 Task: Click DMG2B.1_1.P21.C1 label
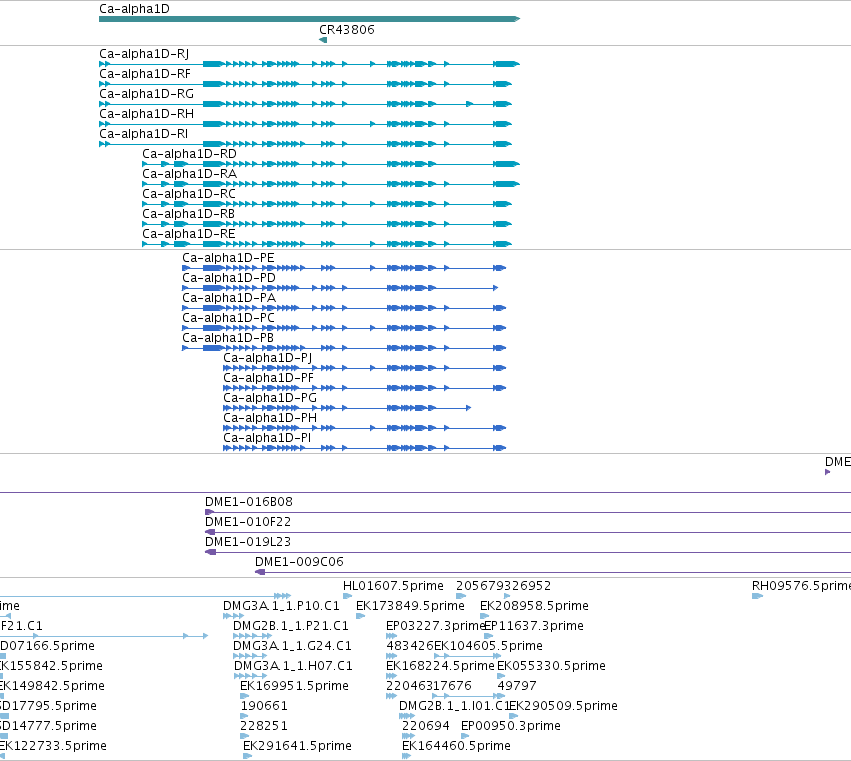291,626
